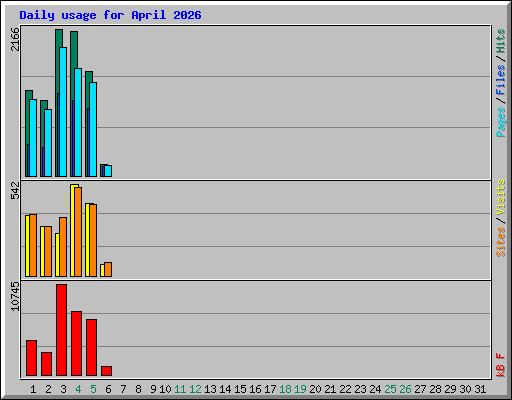The width and height of the screenshot is (512, 400).
Task: Click the orange sites bar for day 3
Action: pyautogui.click(x=63, y=247)
